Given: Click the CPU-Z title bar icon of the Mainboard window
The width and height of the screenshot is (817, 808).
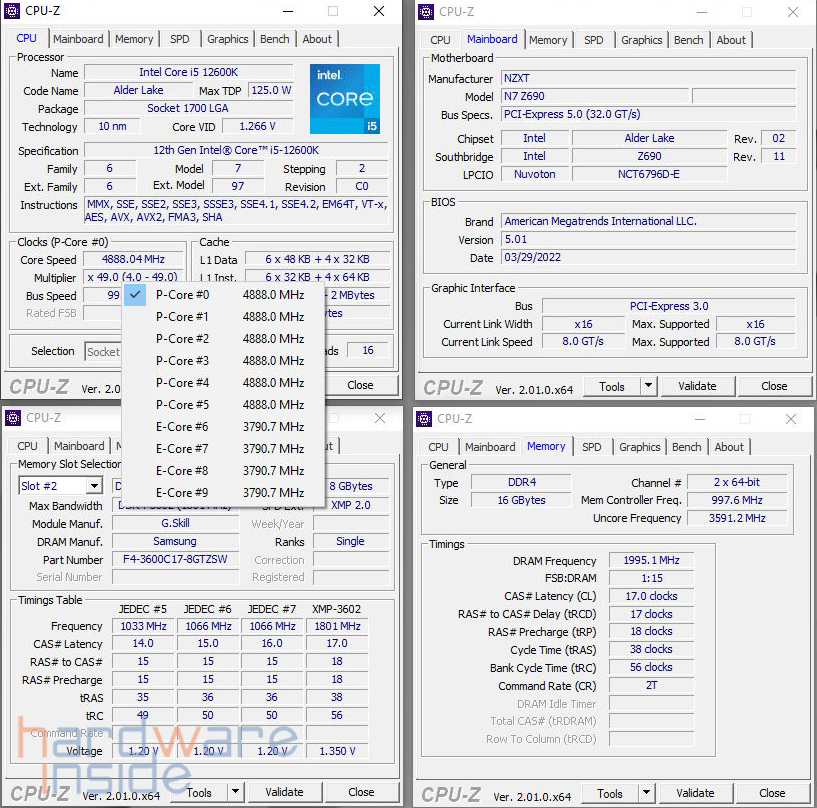Looking at the screenshot, I should [426, 12].
